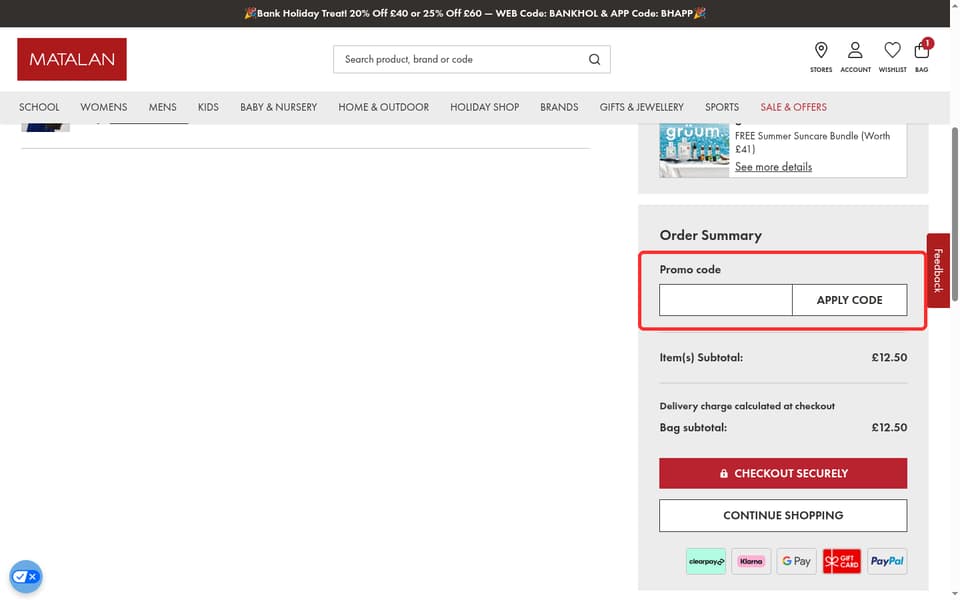The height and width of the screenshot is (600, 960).
Task: Click the Apply Code button
Action: point(850,300)
